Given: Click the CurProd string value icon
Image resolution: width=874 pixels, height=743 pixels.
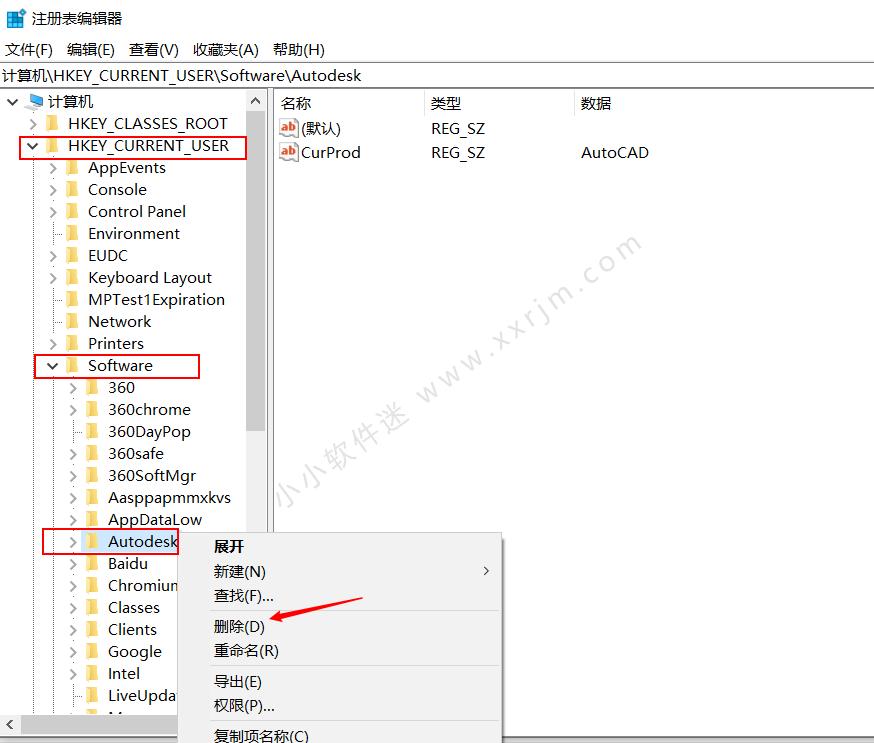Looking at the screenshot, I should click(x=288, y=153).
